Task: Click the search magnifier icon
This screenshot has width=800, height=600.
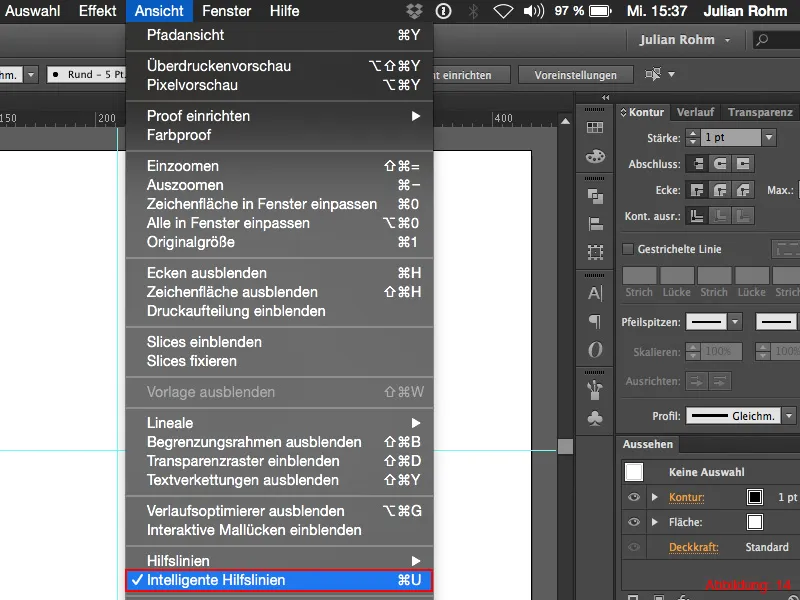Action: (762, 40)
